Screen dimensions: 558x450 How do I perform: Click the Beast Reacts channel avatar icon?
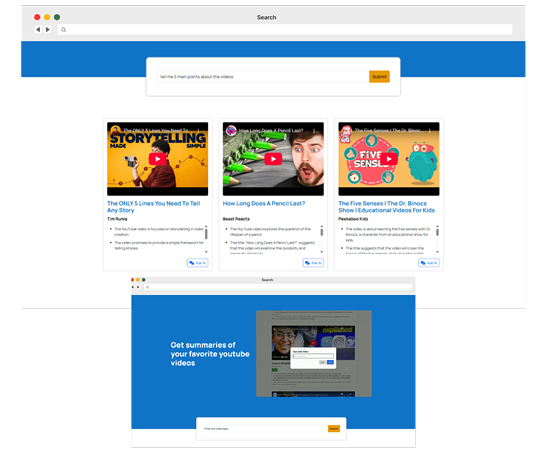(x=231, y=131)
